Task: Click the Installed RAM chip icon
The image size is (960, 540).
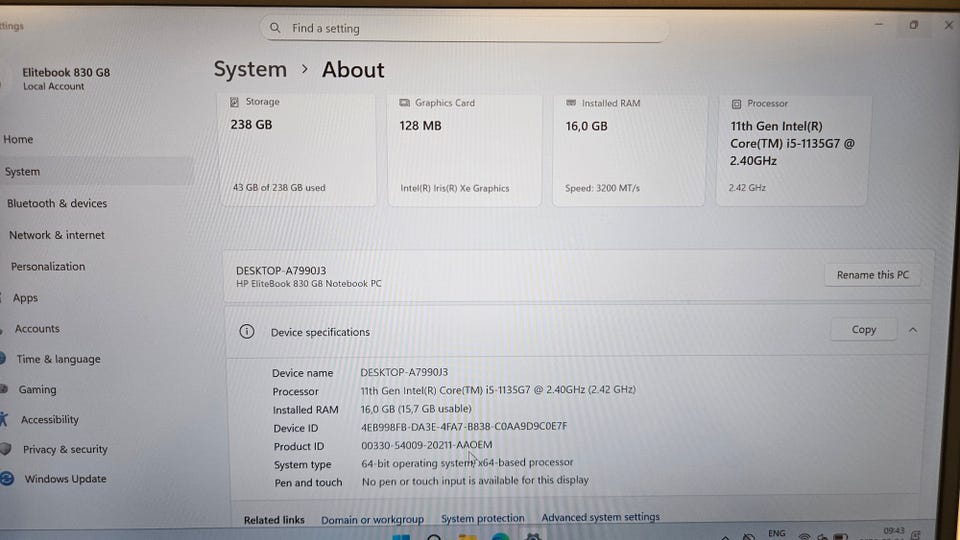Action: [x=571, y=103]
